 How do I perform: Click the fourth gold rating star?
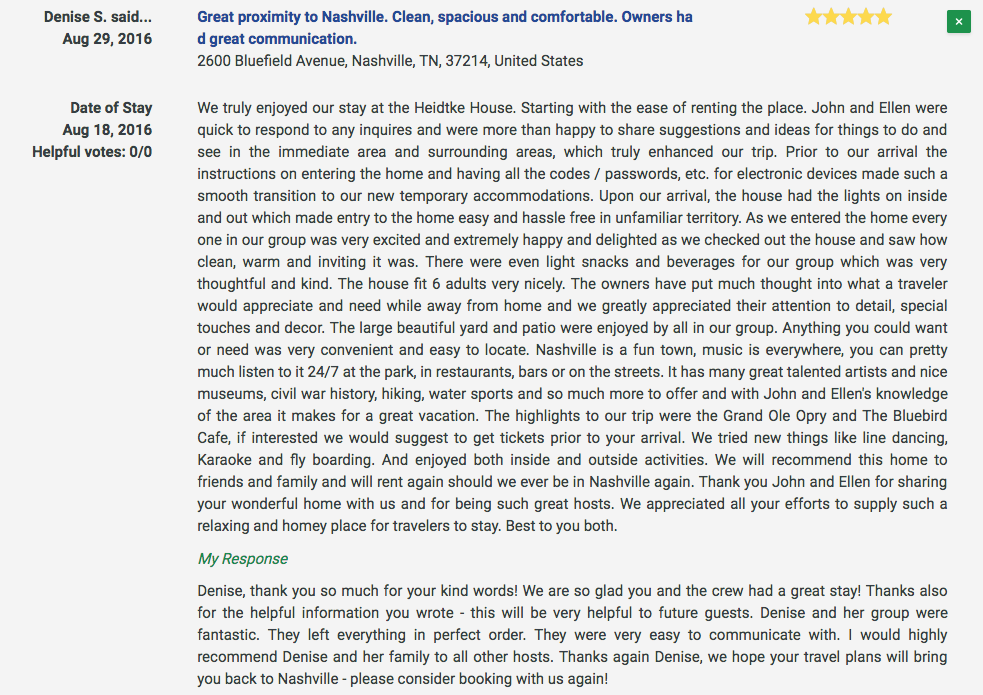[x=866, y=16]
